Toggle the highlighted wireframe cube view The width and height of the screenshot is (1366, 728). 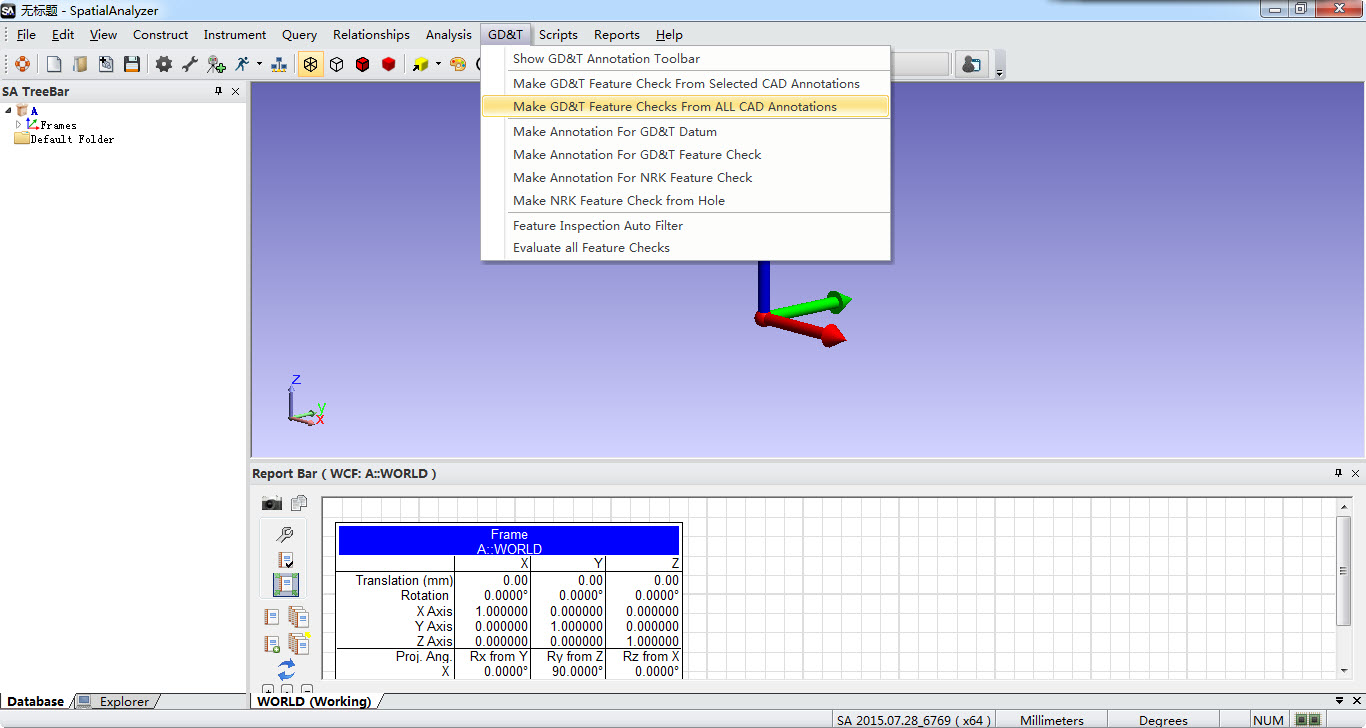[x=311, y=64]
